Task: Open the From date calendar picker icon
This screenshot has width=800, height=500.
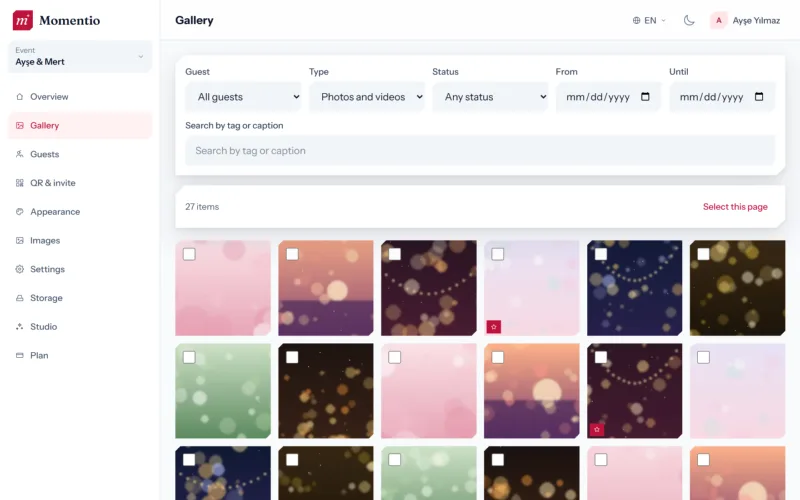Action: (x=645, y=96)
